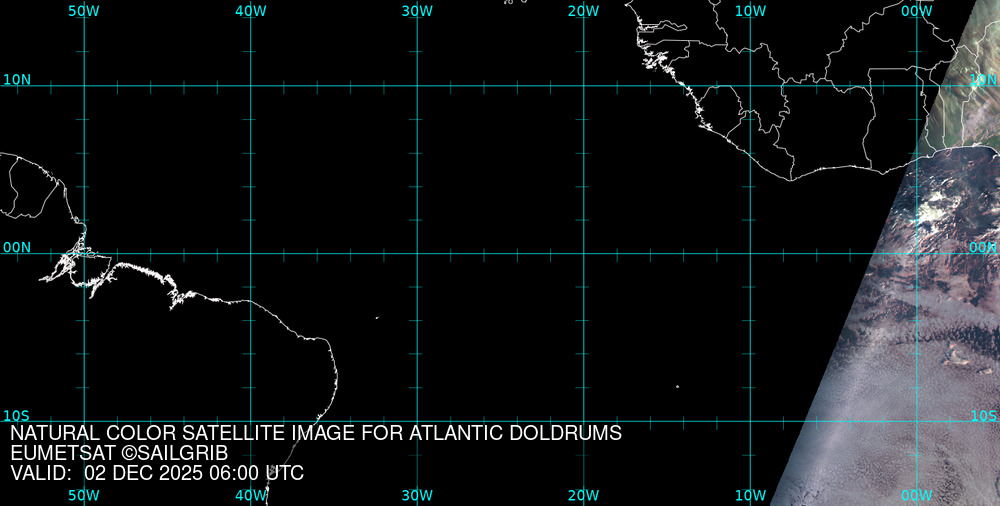Click the 40W longitude label at top
This screenshot has width=1000, height=506.
tap(250, 10)
